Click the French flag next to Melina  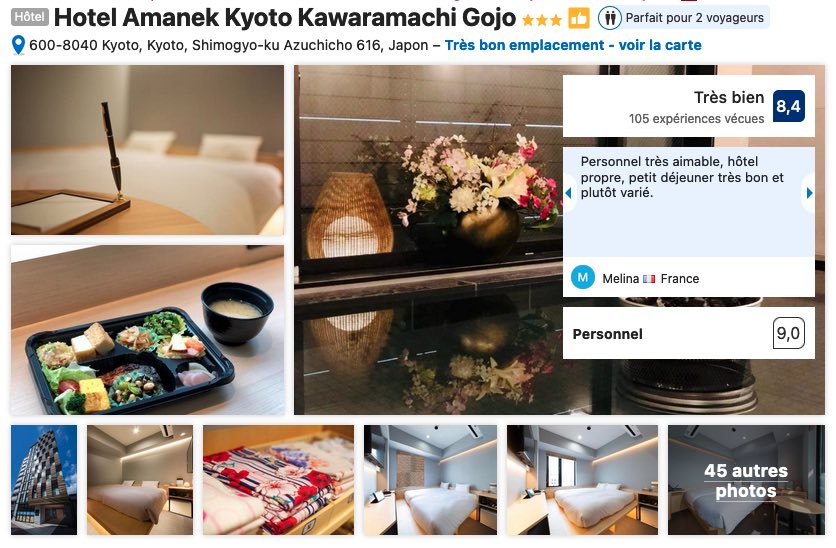(x=649, y=279)
